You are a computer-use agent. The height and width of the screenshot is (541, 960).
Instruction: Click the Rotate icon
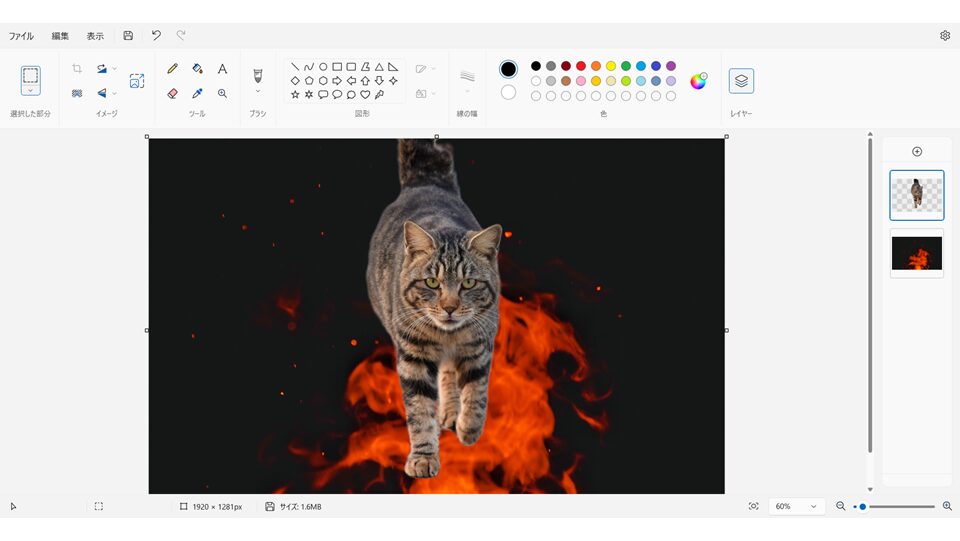click(x=102, y=69)
